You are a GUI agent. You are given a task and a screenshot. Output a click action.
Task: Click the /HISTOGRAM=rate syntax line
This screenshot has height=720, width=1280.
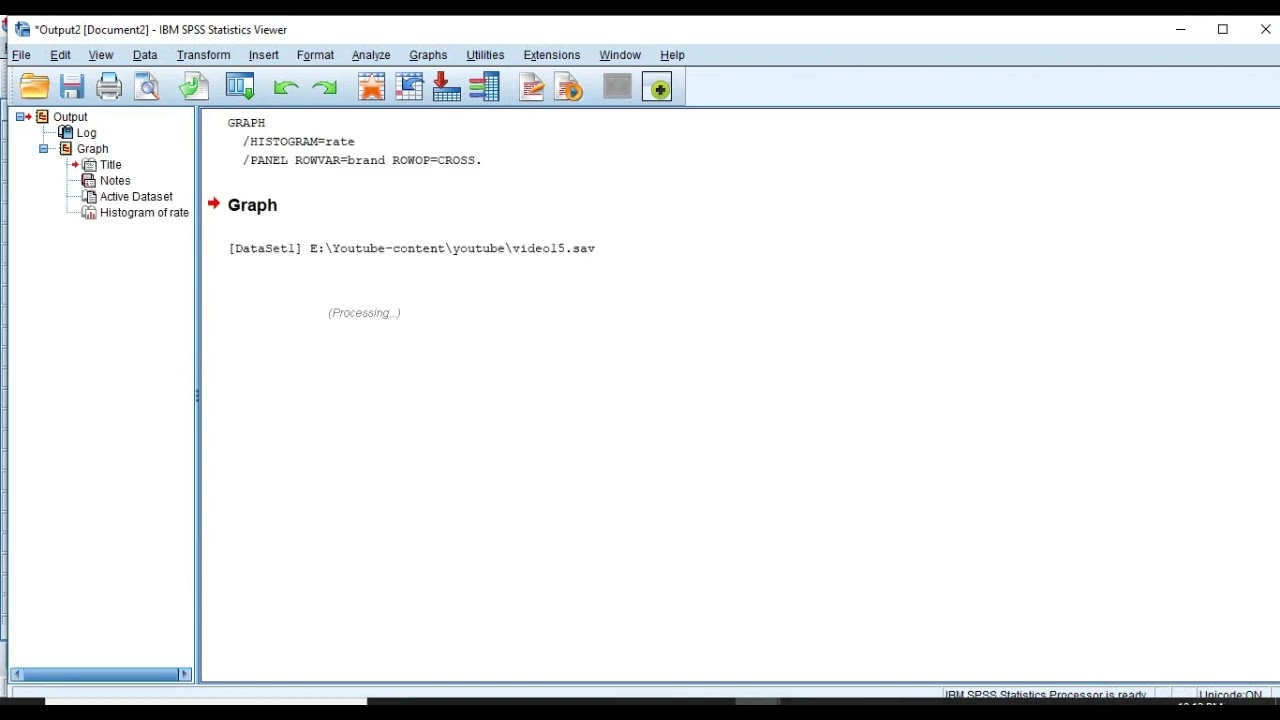click(298, 142)
